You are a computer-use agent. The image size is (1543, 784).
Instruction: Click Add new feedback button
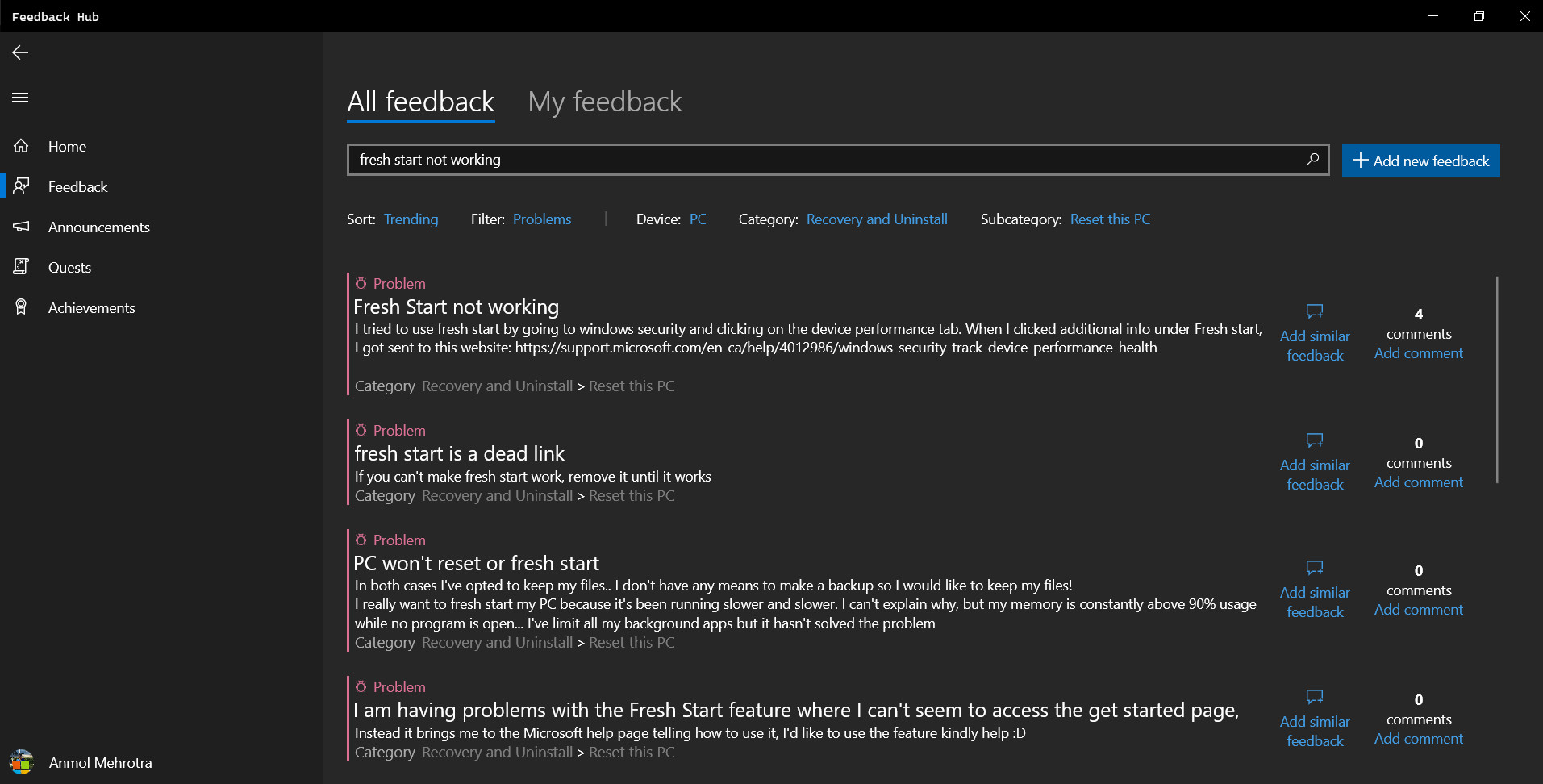[x=1420, y=160]
